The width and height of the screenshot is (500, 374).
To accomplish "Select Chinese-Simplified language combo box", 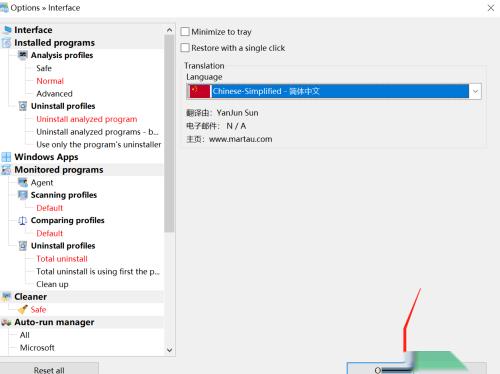I will pyautogui.click(x=334, y=91).
